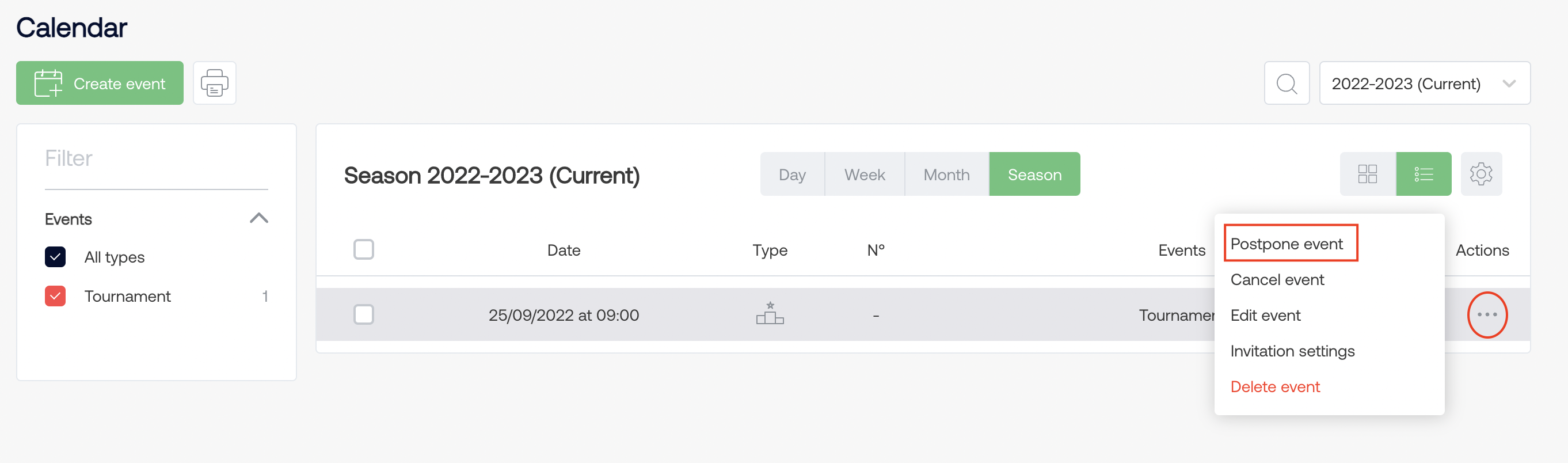Switch to the Day view tab

[x=792, y=174]
